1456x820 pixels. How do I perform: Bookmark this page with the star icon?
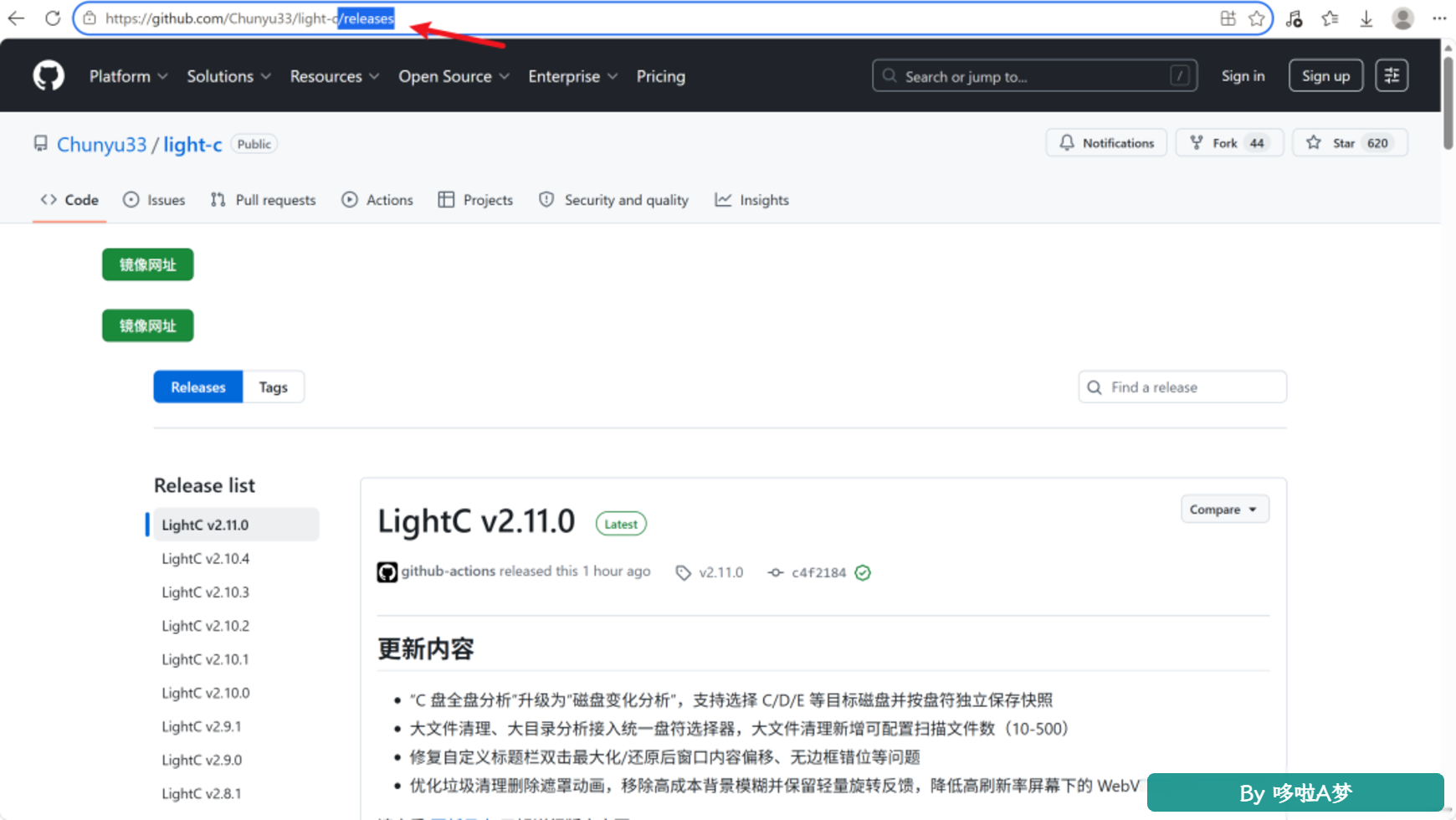pos(1257,18)
